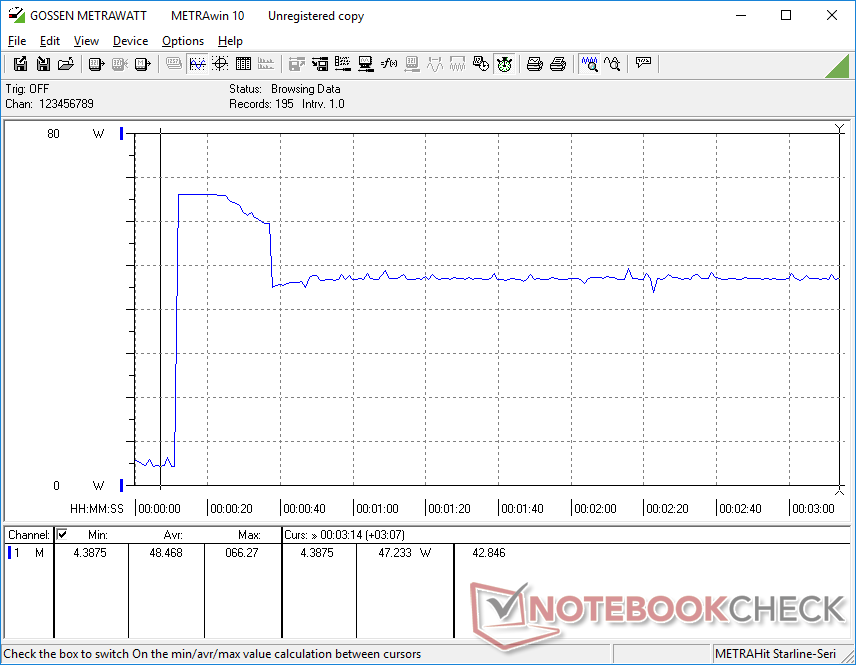856x665 pixels.
Task: Click the blue Y-axis marker at 80 W
Action: click(x=122, y=134)
